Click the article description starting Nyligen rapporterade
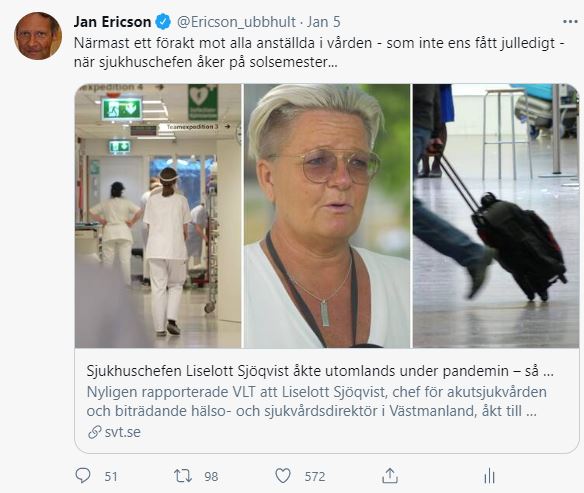Screen dimensions: 584x493 317,401
